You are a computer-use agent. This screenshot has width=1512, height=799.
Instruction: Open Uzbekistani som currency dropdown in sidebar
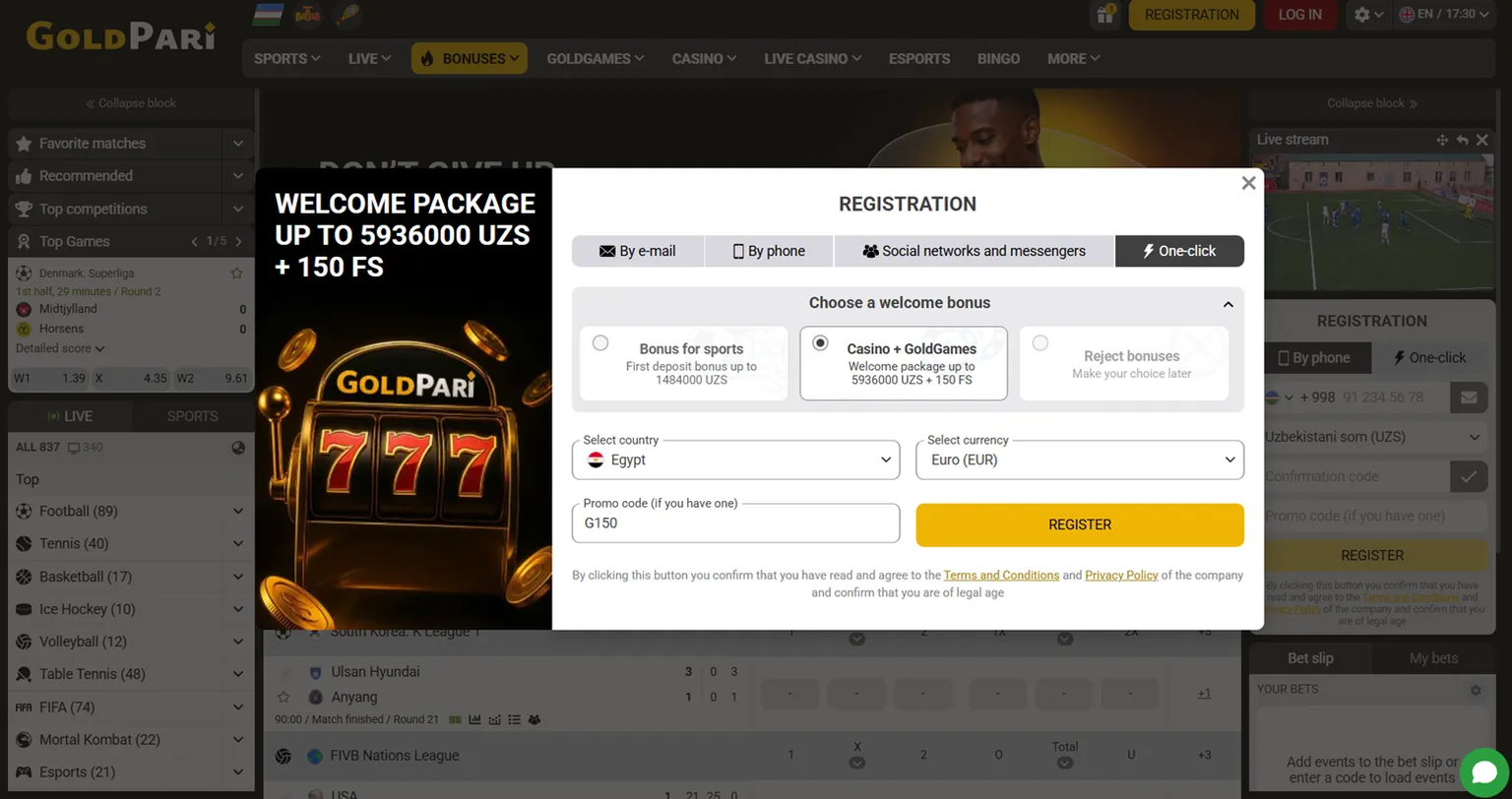coord(1374,437)
